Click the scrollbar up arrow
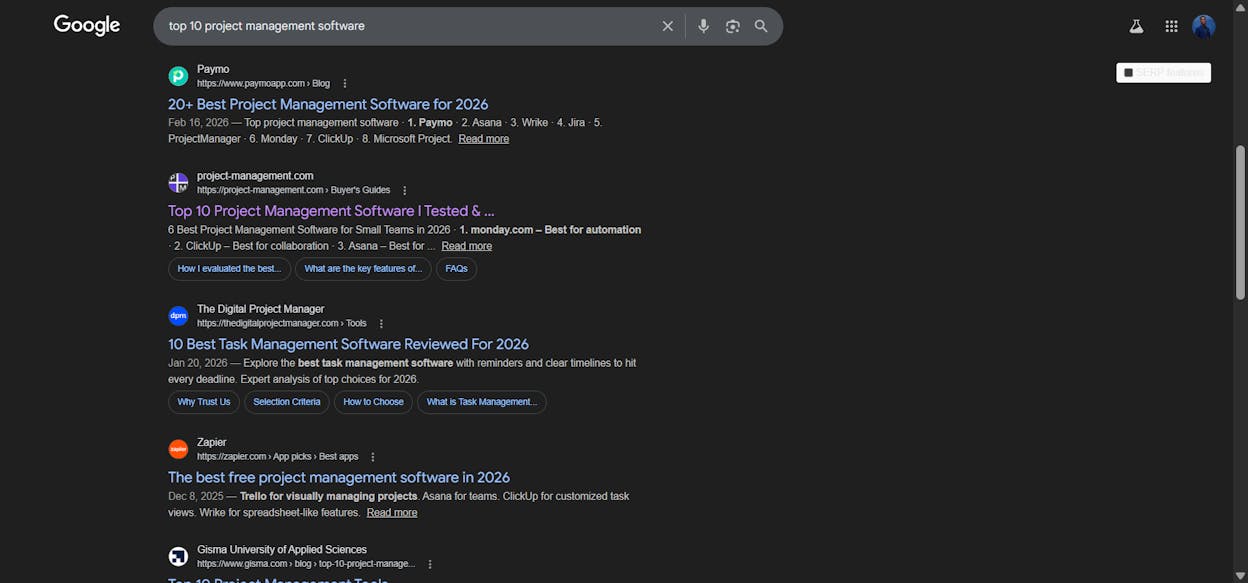 tap(1241, 7)
